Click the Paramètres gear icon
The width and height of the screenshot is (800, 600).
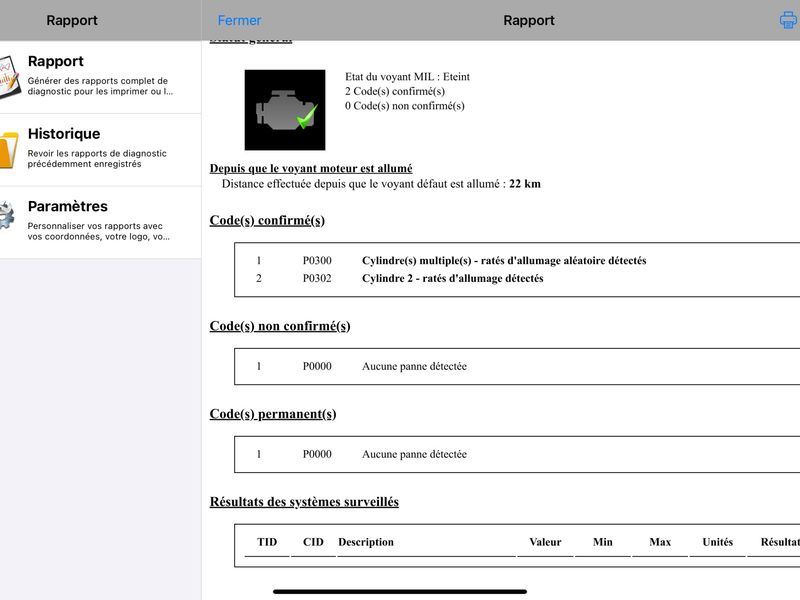coord(7,215)
